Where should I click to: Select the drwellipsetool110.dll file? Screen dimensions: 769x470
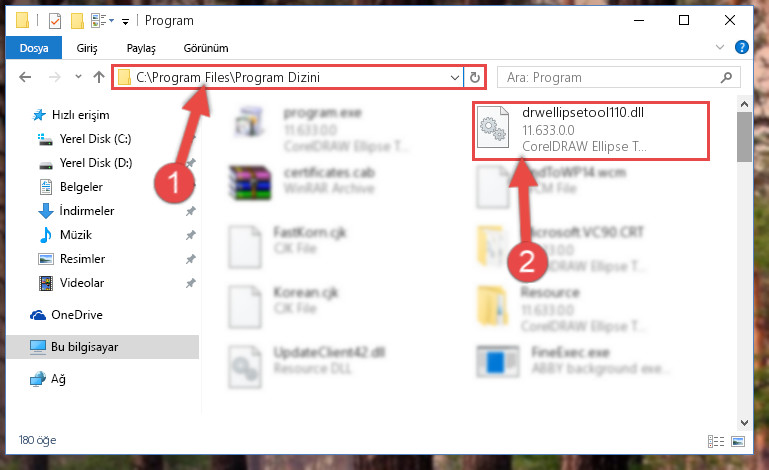click(590, 131)
